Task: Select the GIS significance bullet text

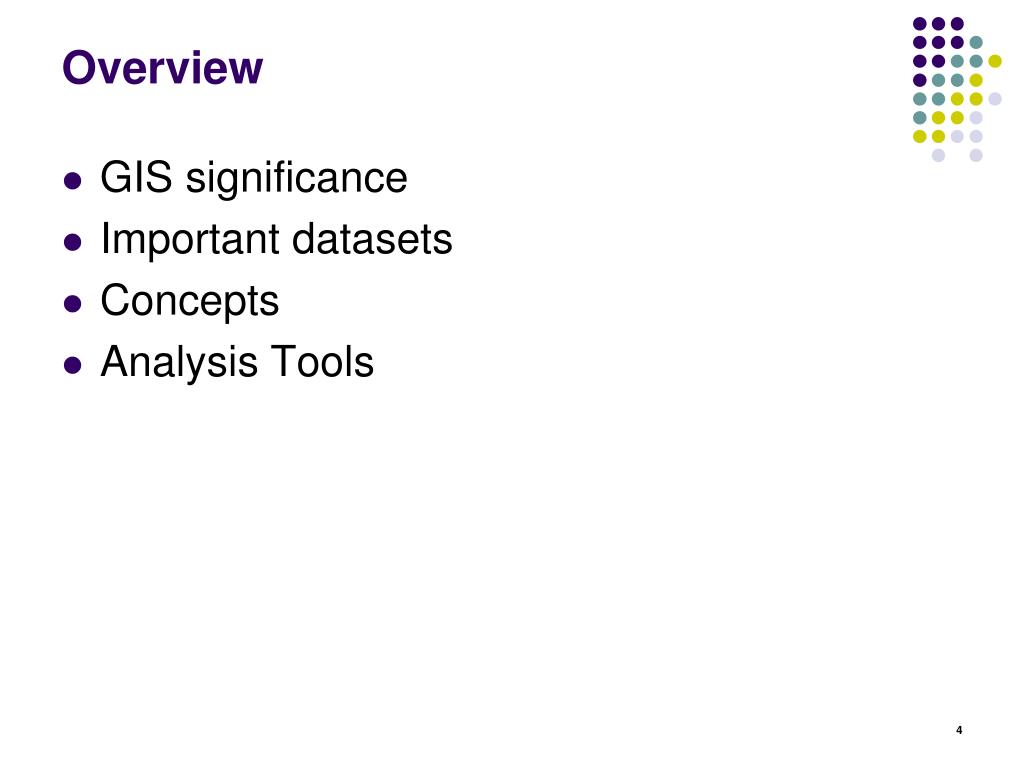Action: pos(254,178)
